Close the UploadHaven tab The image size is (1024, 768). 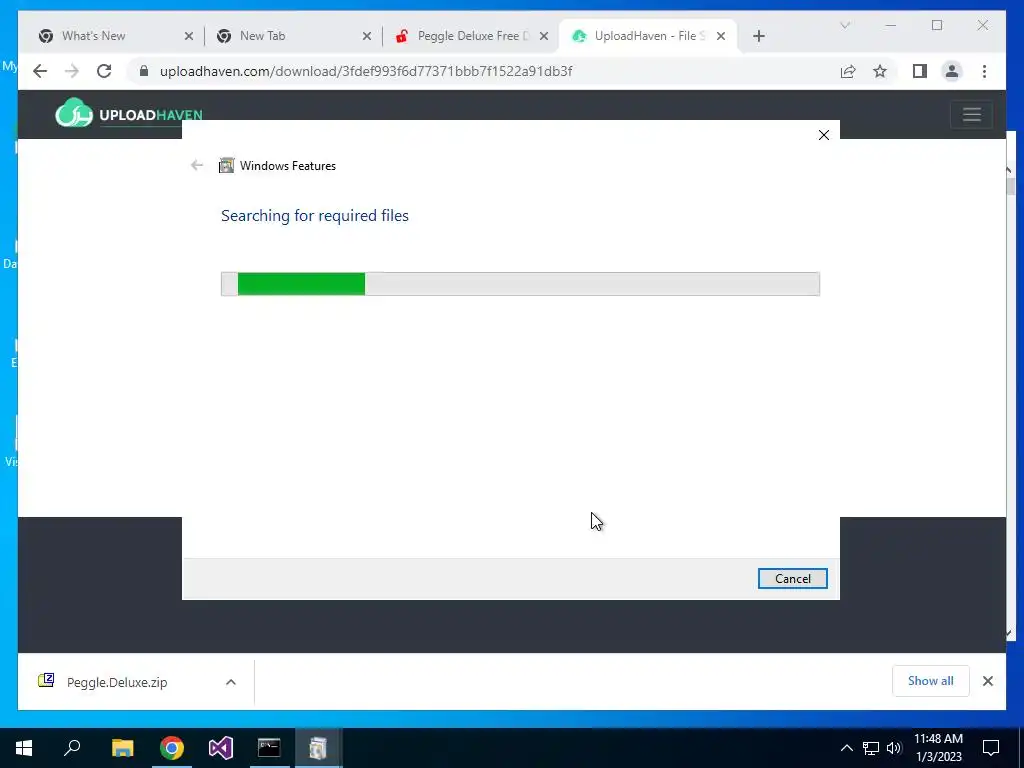(x=721, y=36)
